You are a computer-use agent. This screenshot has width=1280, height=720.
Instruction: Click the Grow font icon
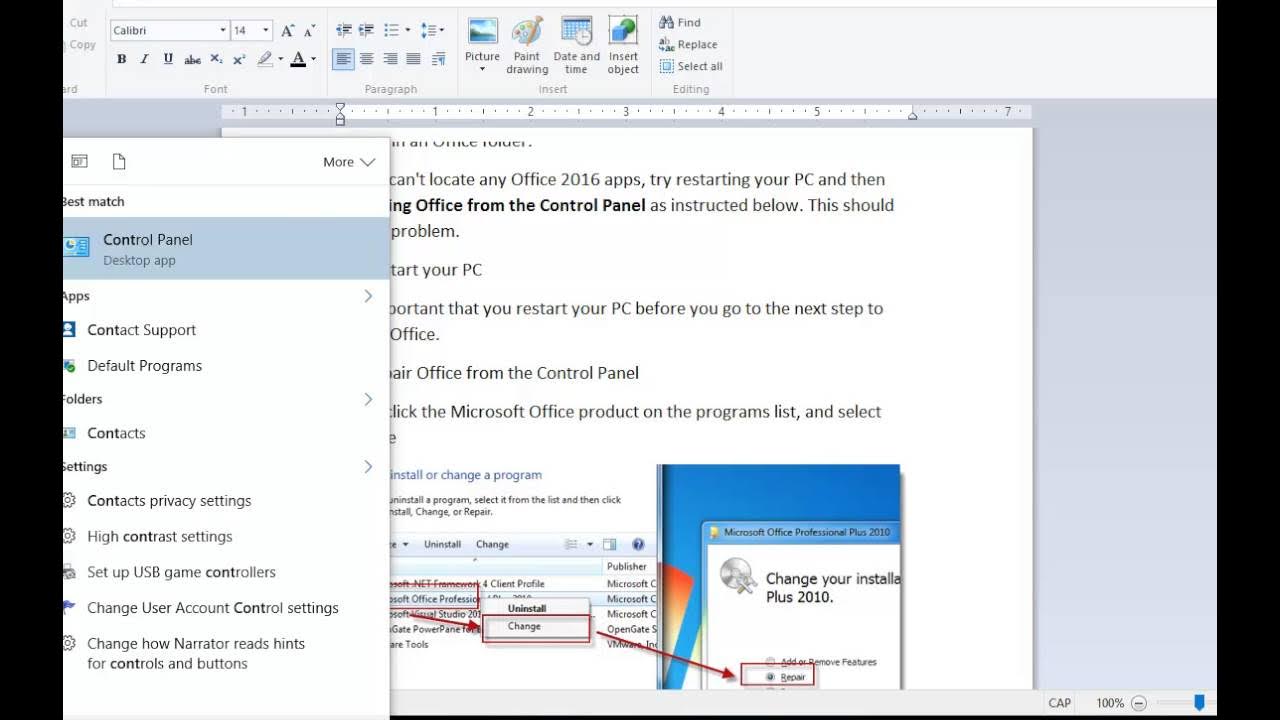point(288,31)
